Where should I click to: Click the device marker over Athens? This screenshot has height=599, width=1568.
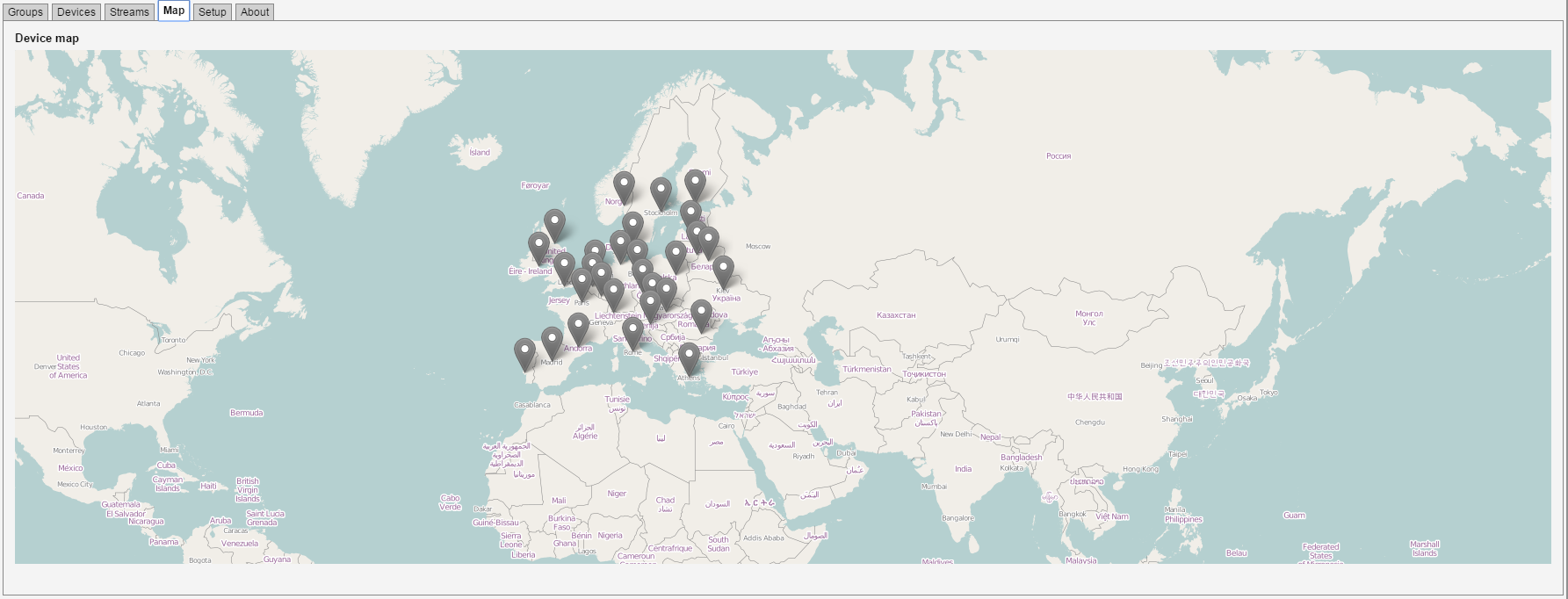click(690, 356)
